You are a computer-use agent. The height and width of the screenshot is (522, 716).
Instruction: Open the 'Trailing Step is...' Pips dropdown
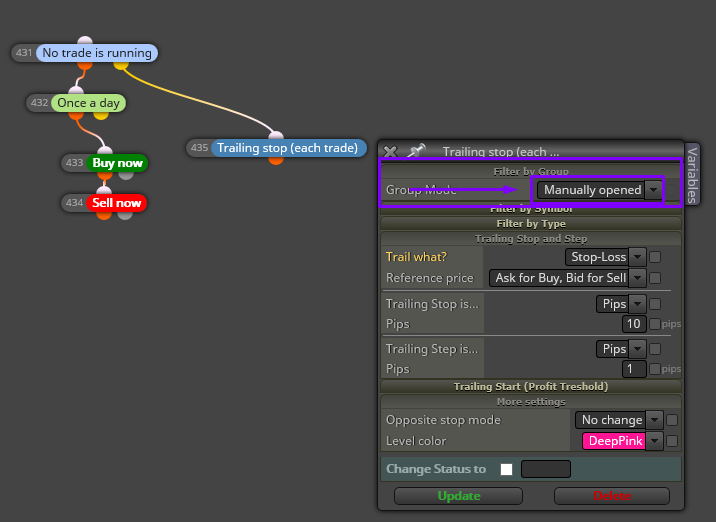[621, 349]
